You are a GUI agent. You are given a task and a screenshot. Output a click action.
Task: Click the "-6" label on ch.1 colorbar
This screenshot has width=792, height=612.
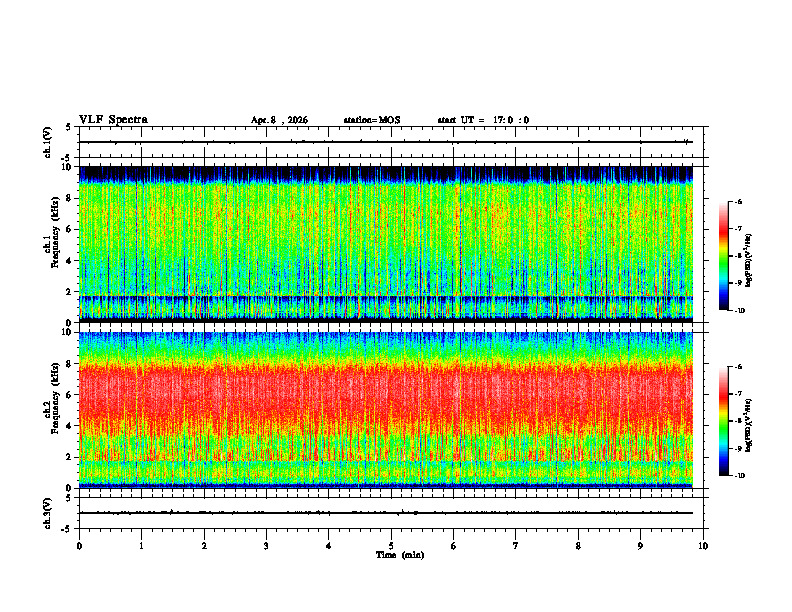pos(738,202)
